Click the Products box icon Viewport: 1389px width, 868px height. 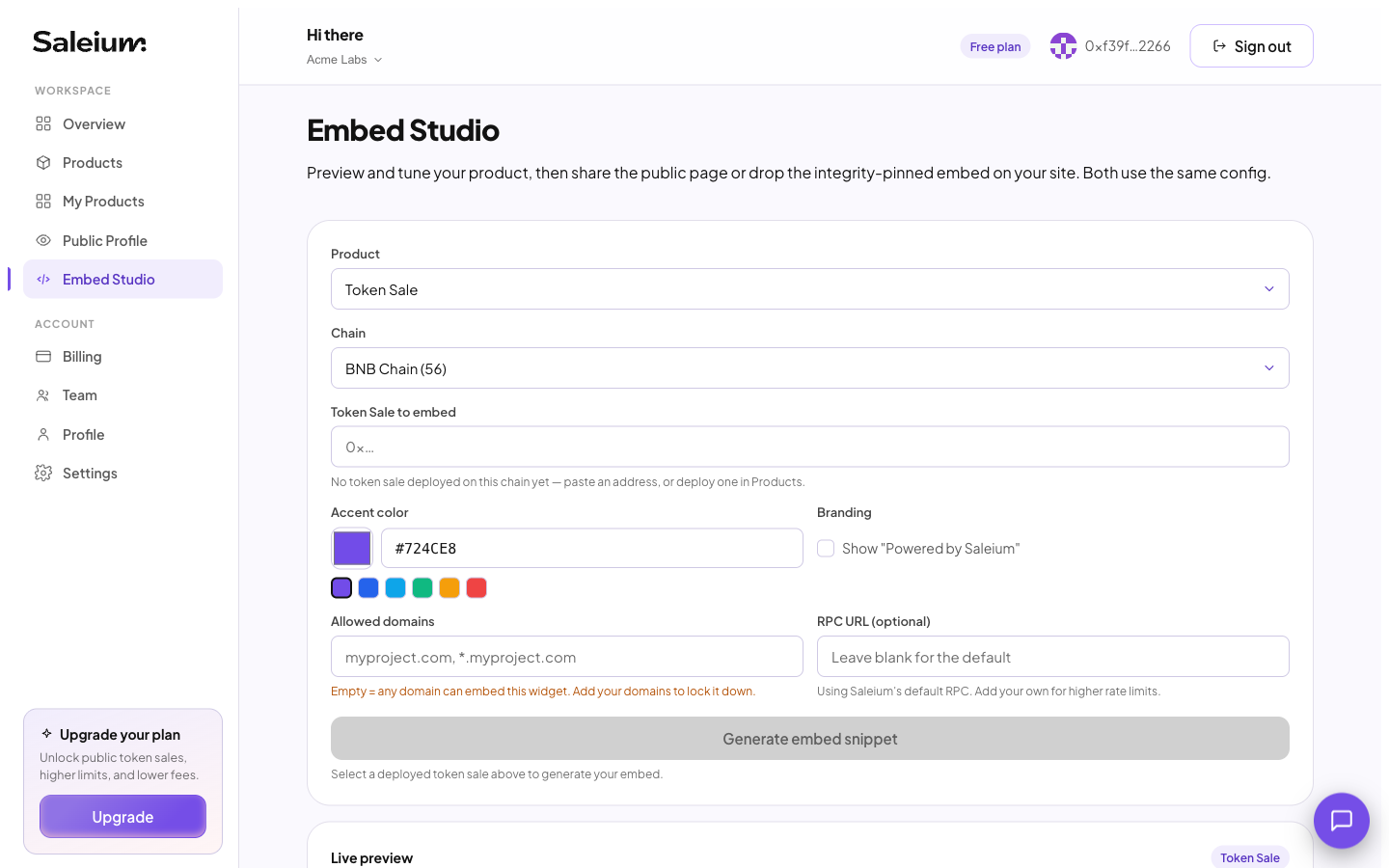pyautogui.click(x=43, y=162)
